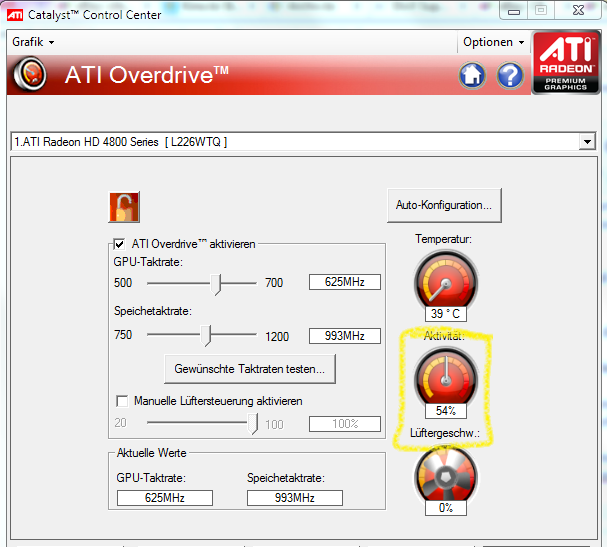The height and width of the screenshot is (547, 607).
Task: Click the Auto-Konfiguration... button
Action: point(444,205)
